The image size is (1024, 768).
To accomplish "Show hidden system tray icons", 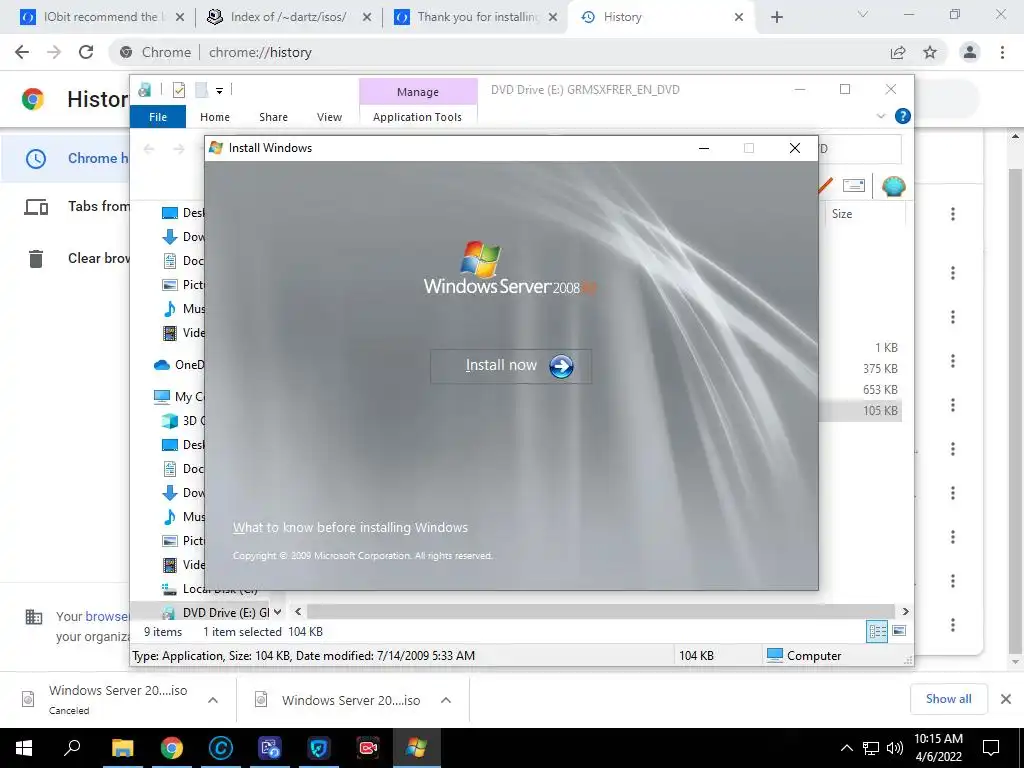I will [846, 748].
